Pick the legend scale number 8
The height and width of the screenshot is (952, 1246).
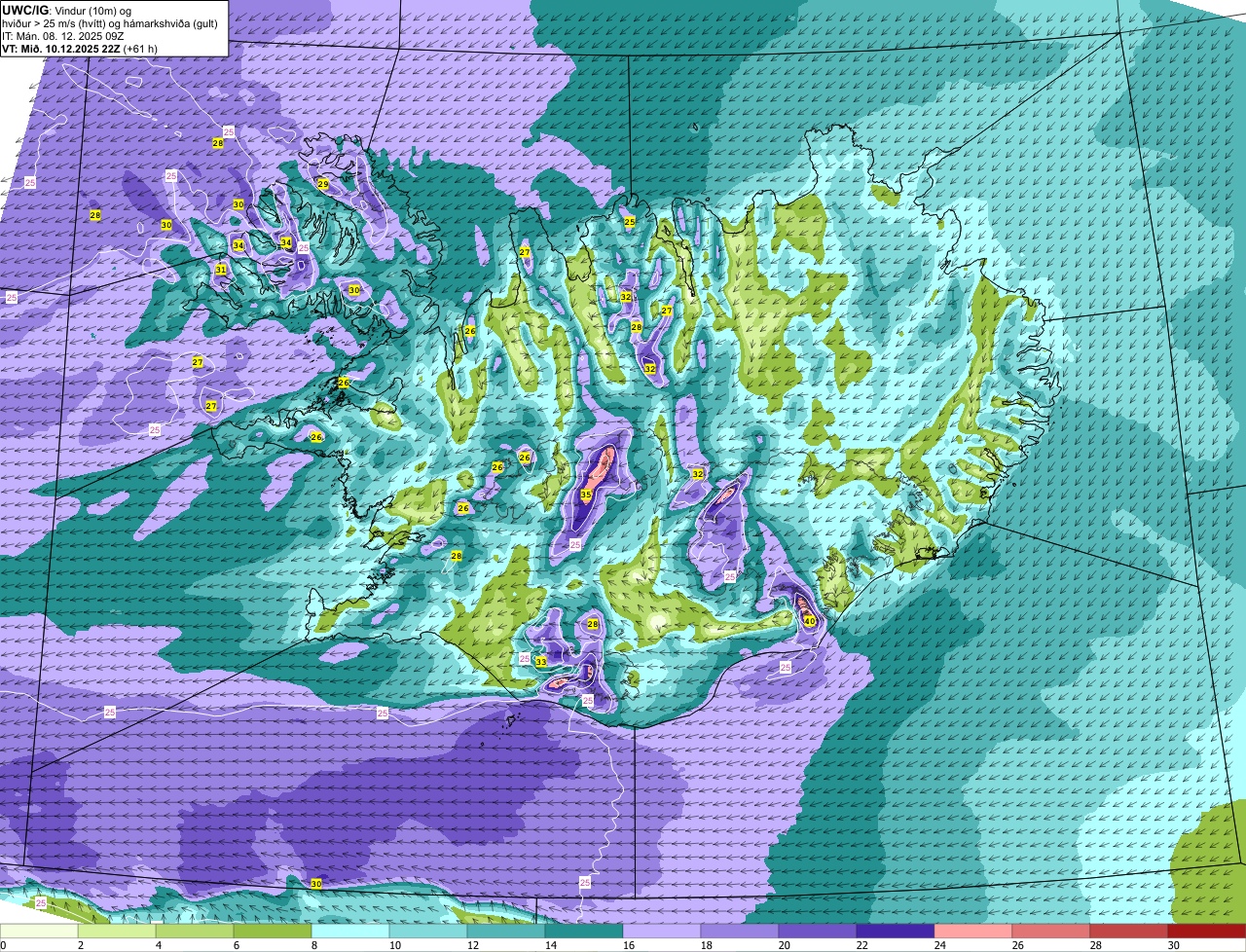[x=313, y=945]
